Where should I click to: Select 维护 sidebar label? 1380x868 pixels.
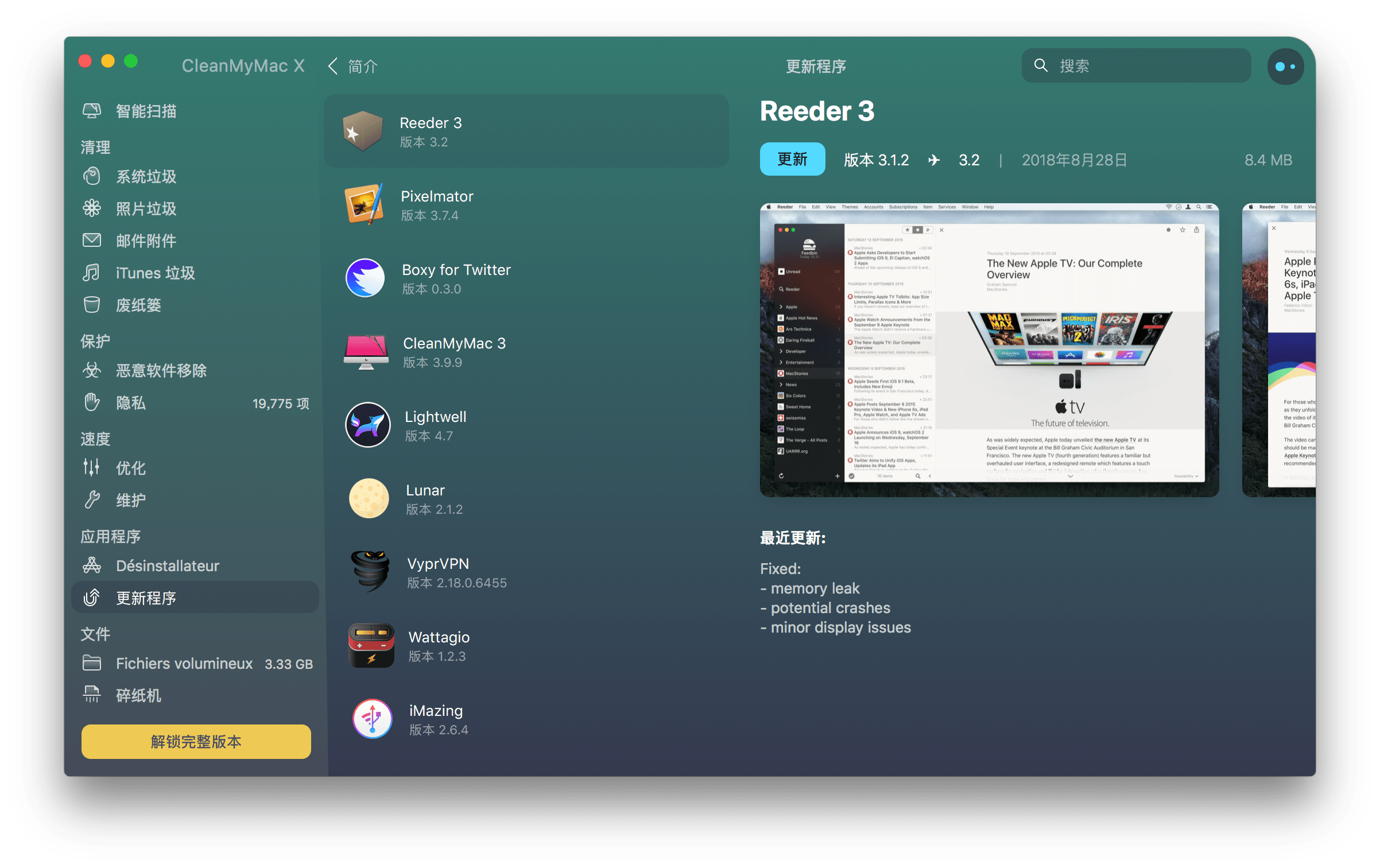[131, 500]
